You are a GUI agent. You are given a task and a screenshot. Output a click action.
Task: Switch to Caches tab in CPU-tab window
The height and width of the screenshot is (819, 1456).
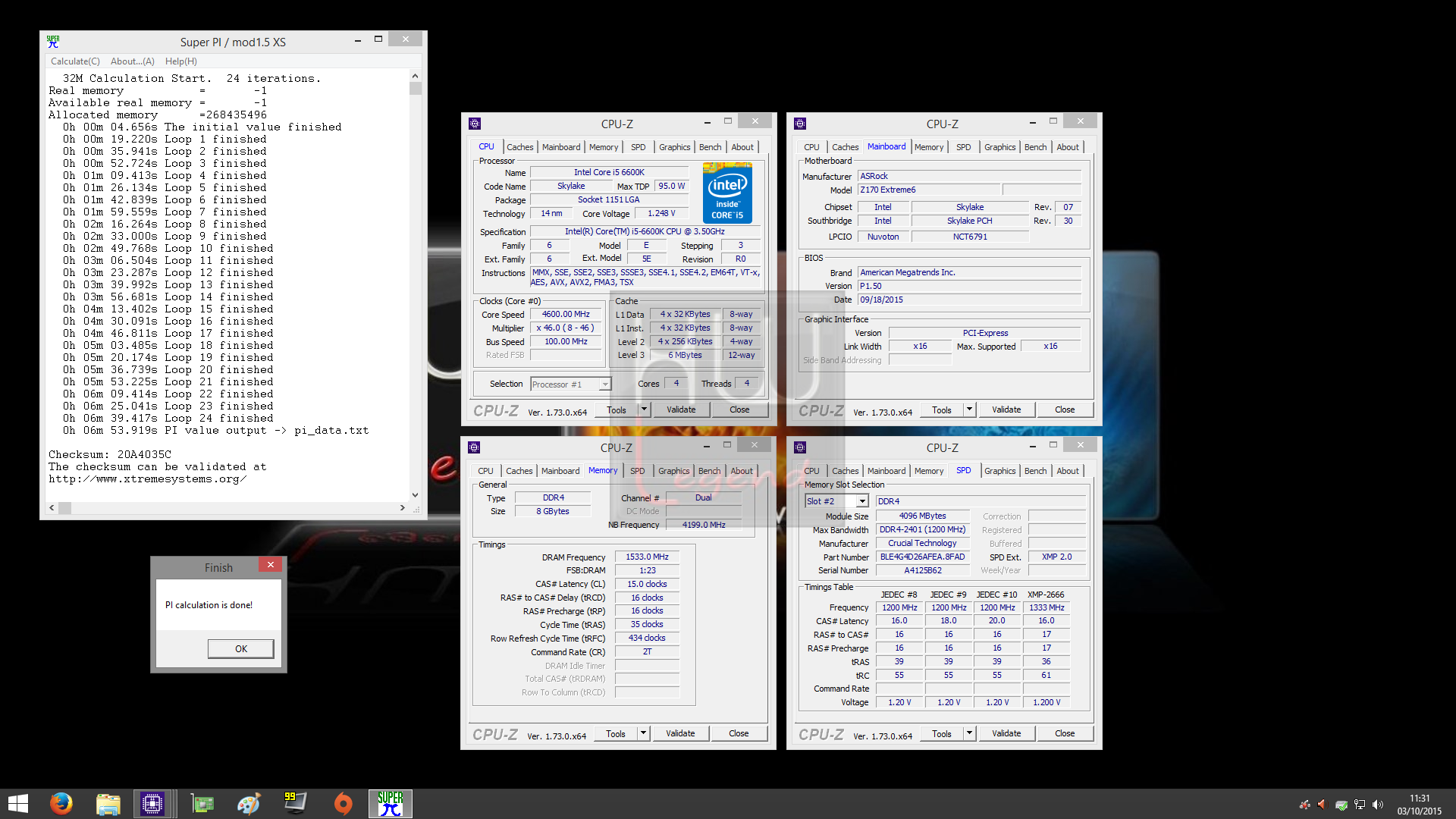520,147
